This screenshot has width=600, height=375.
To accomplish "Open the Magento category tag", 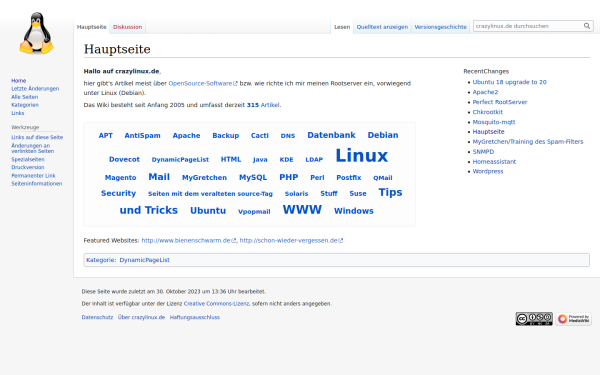I will click(x=121, y=178).
